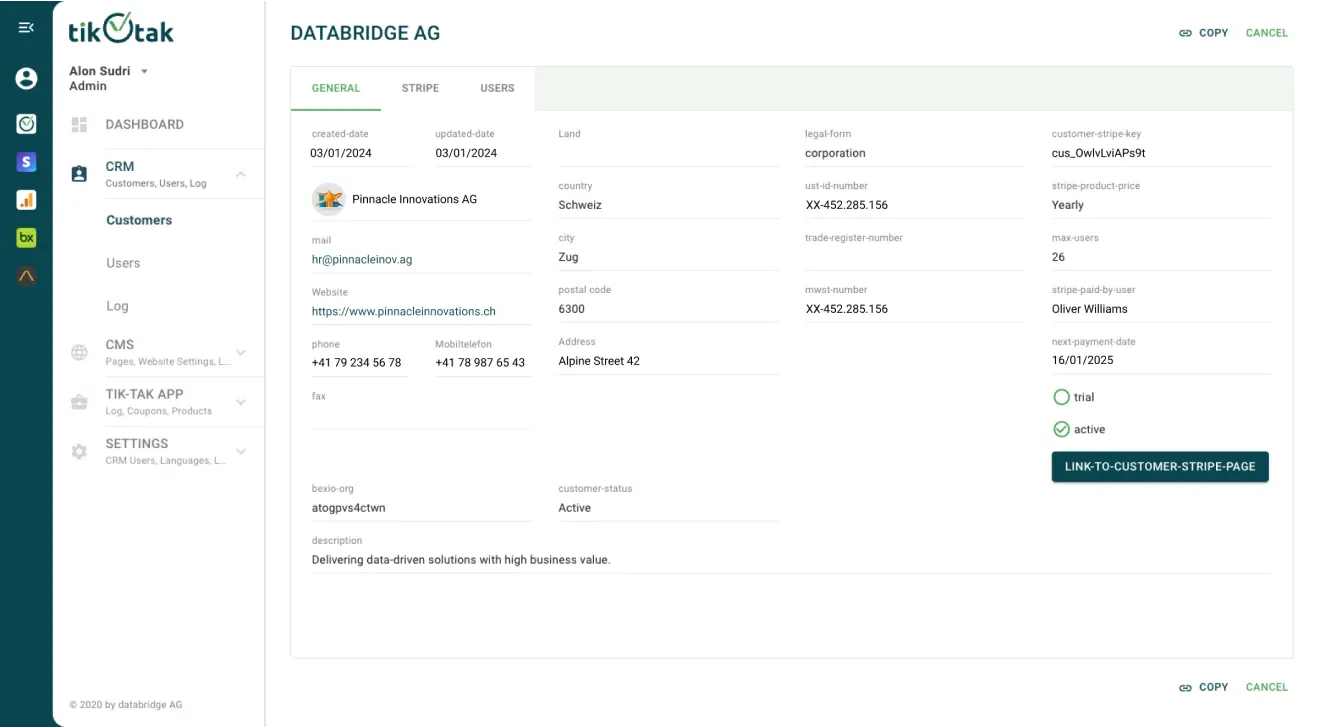Click the customer-stripe-key field cus_OwlvLviAPs9t
This screenshot has width=1320, height=728.
click(x=1161, y=146)
